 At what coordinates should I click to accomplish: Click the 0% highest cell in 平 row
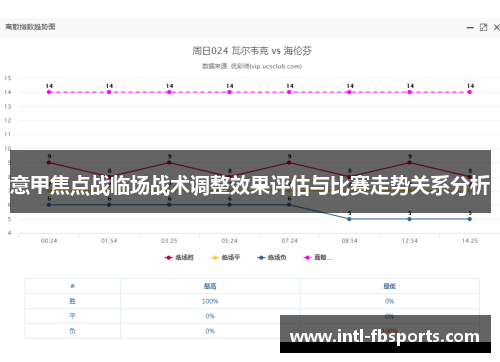pos(210,316)
